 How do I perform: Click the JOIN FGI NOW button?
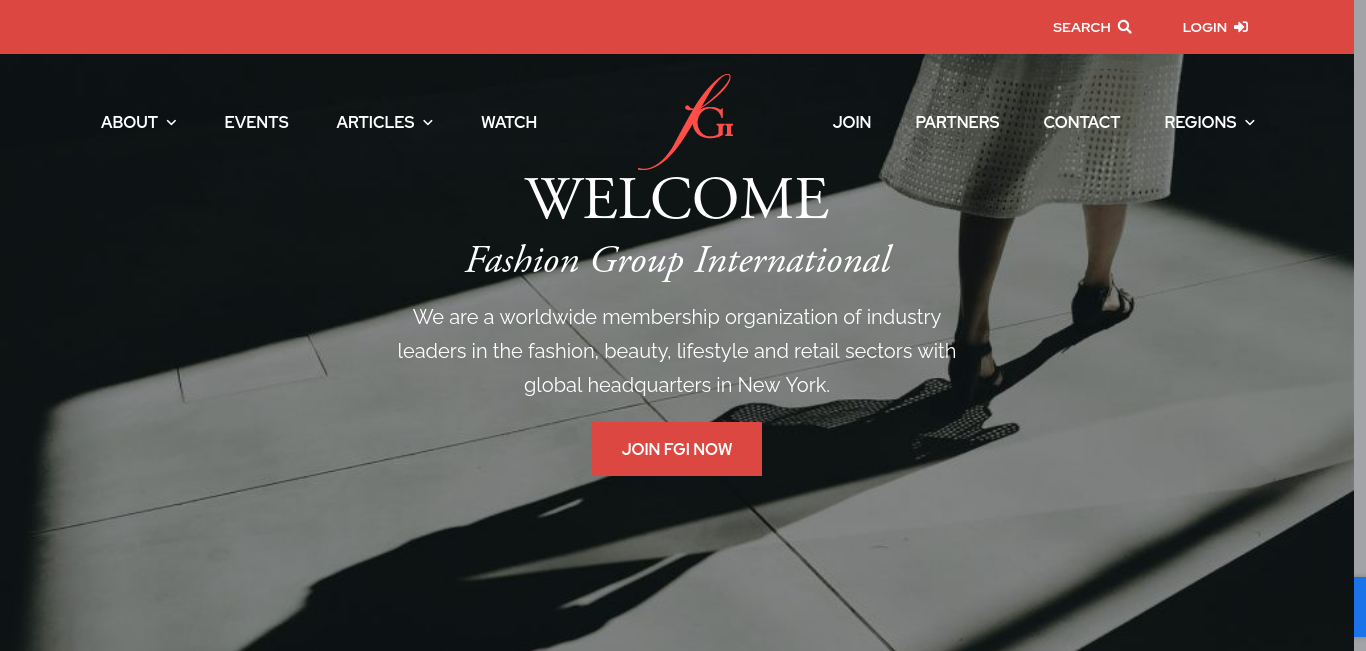(677, 449)
